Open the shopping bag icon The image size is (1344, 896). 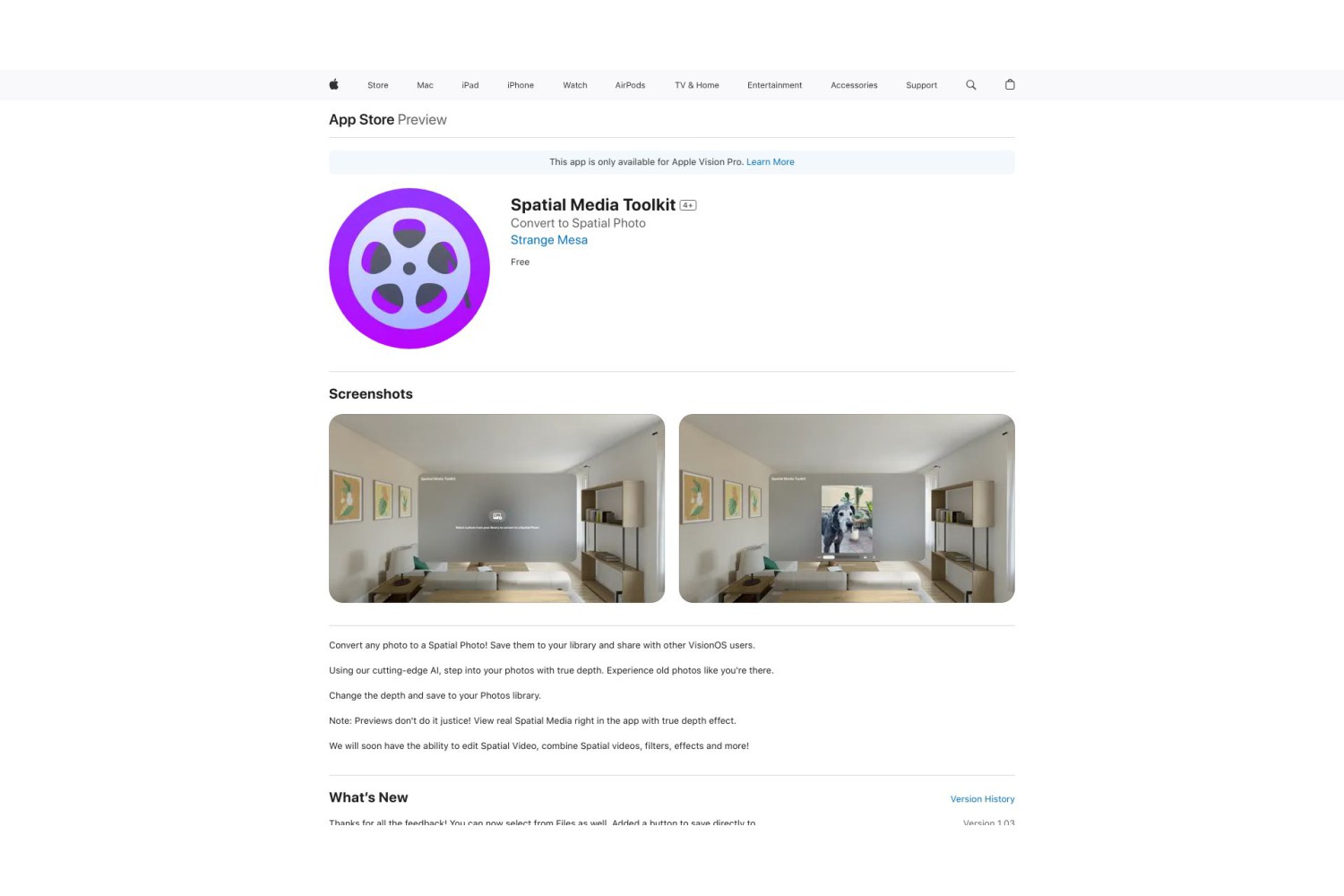1010,84
